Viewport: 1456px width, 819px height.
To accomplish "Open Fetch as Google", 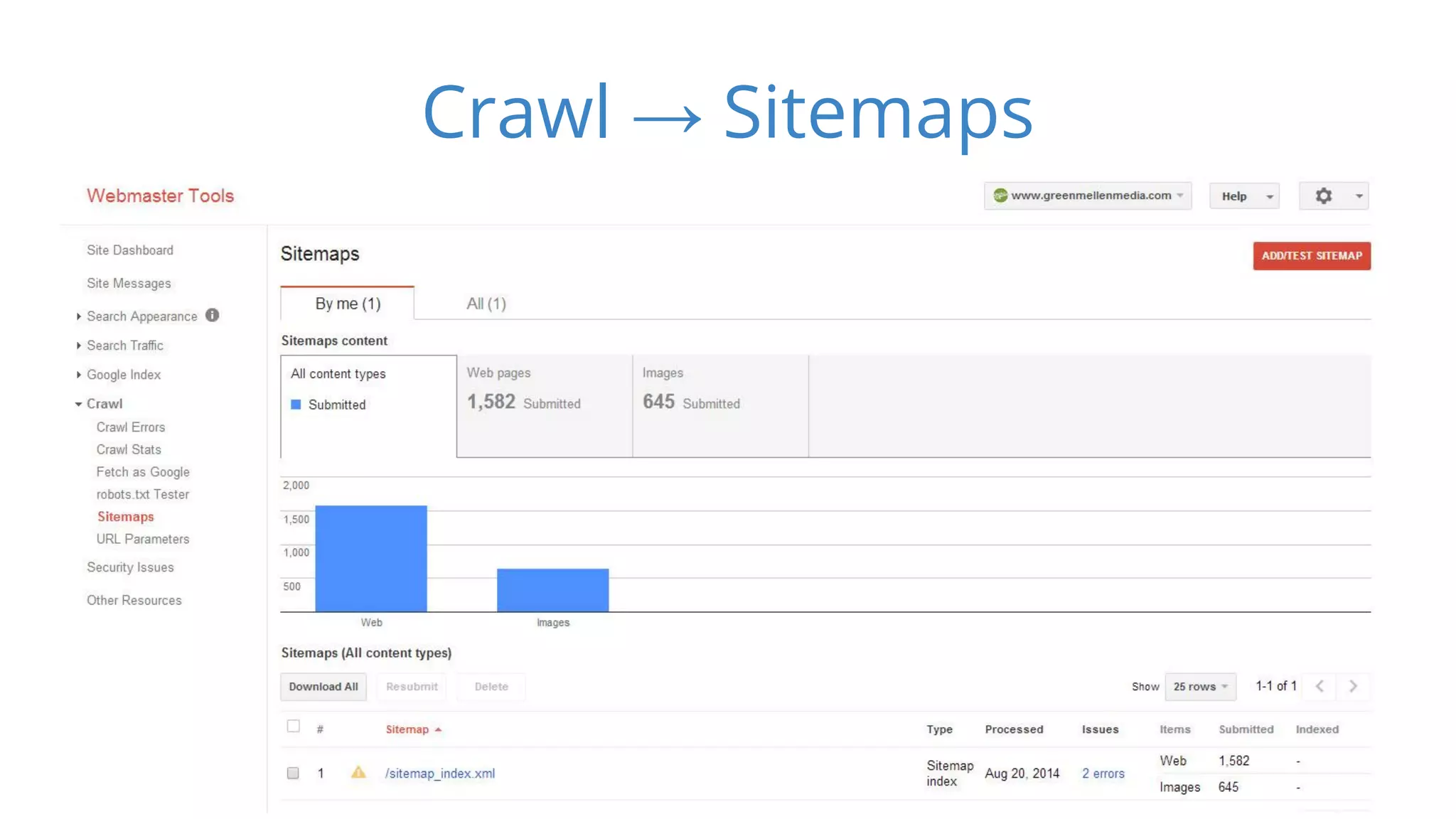I will pos(143,472).
